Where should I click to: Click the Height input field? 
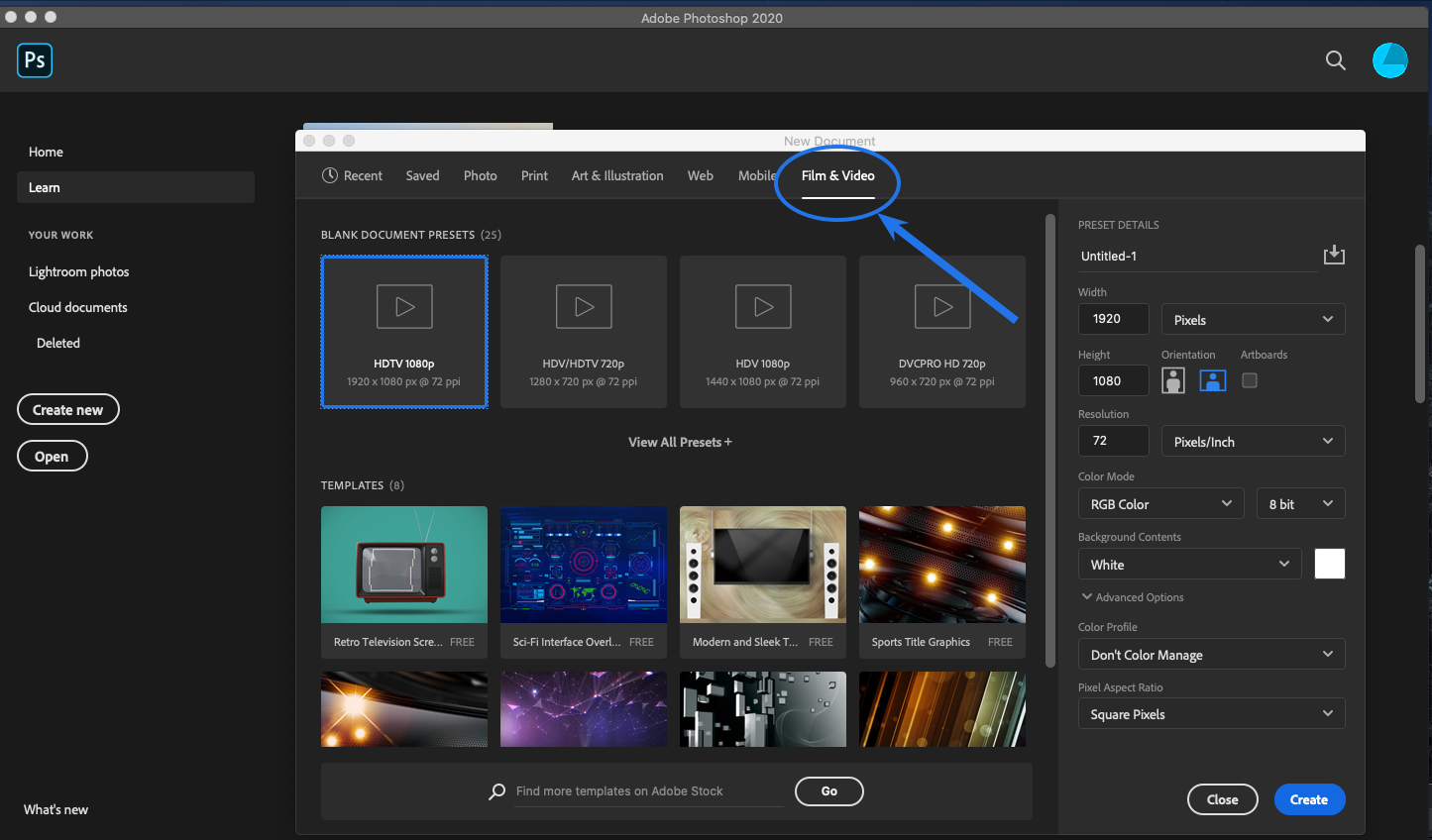pyautogui.click(x=1114, y=380)
